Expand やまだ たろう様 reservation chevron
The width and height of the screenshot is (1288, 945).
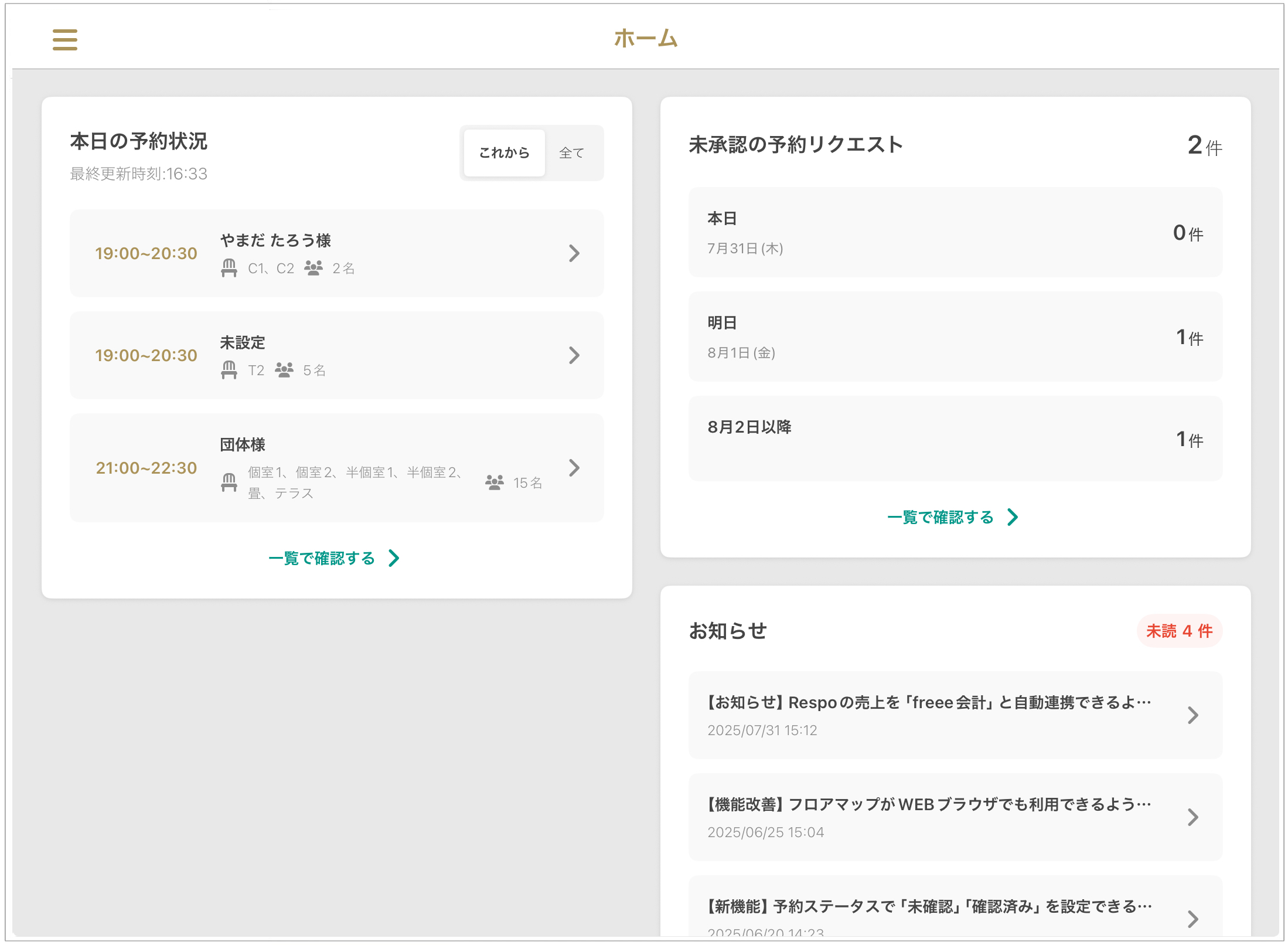[x=574, y=253]
